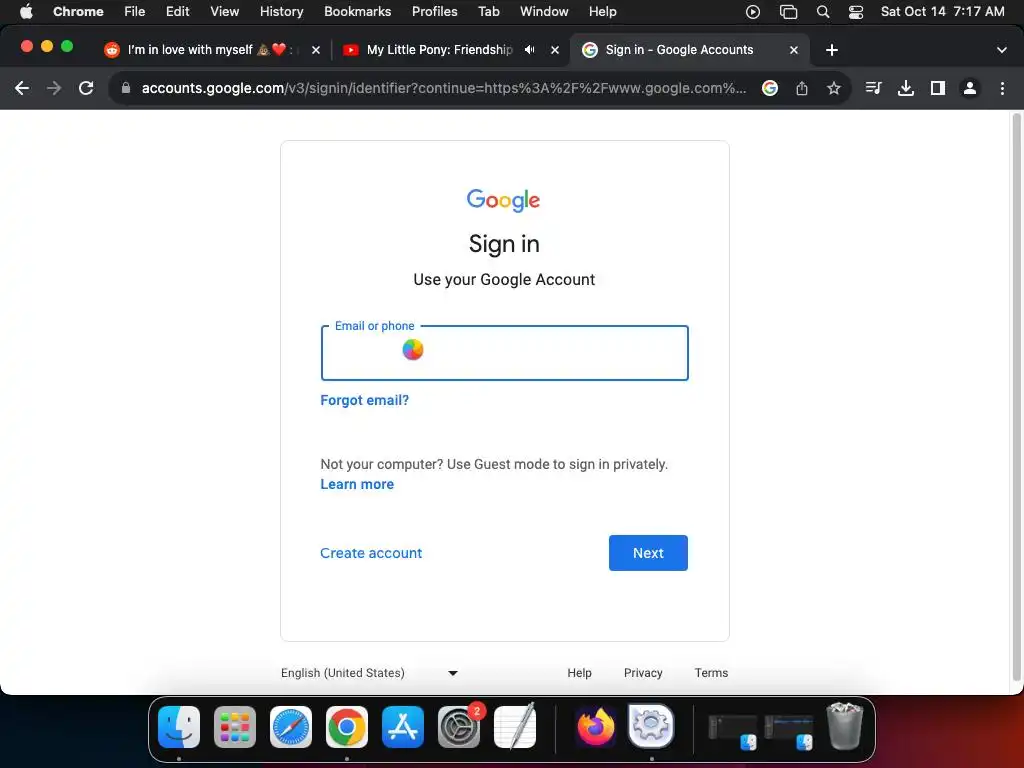Open the profile avatar icon in toolbar

[x=970, y=88]
